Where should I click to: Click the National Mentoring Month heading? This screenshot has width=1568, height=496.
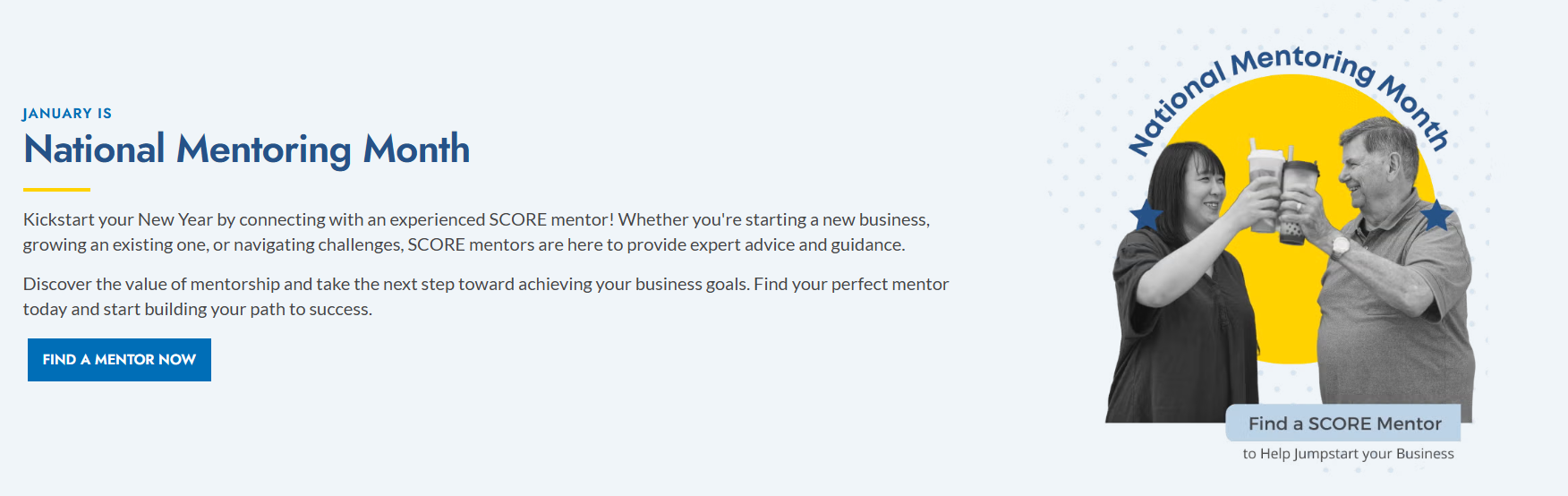246,150
